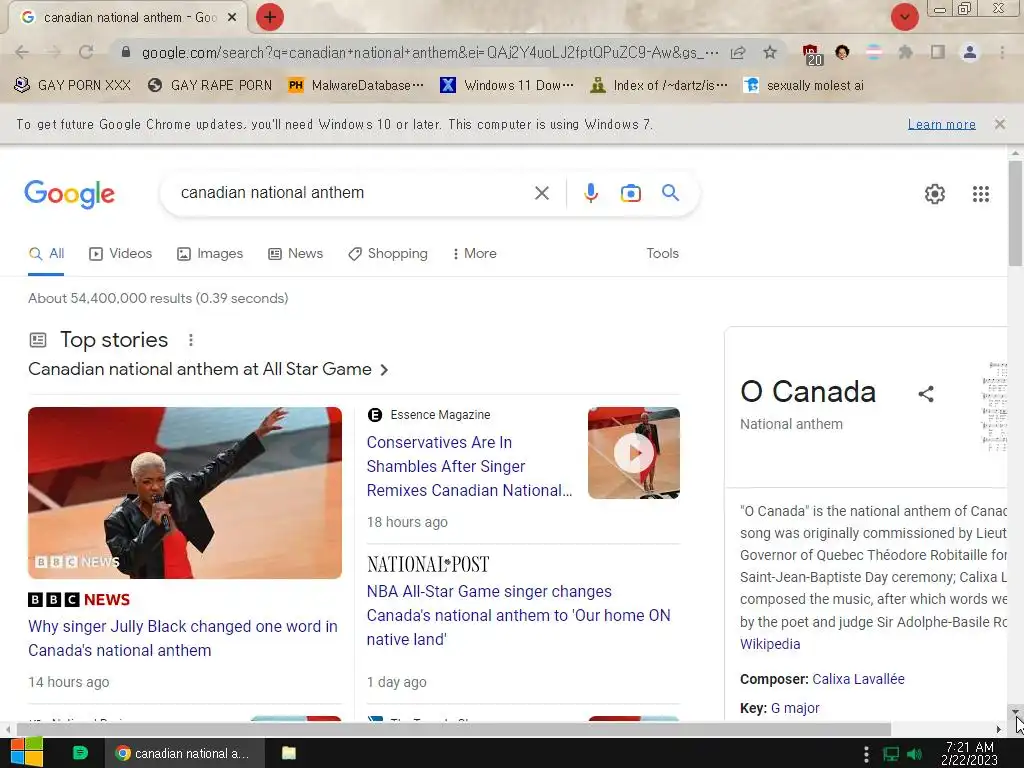Search by image with the camera icon
This screenshot has height=768, width=1024.
pyautogui.click(x=630, y=193)
